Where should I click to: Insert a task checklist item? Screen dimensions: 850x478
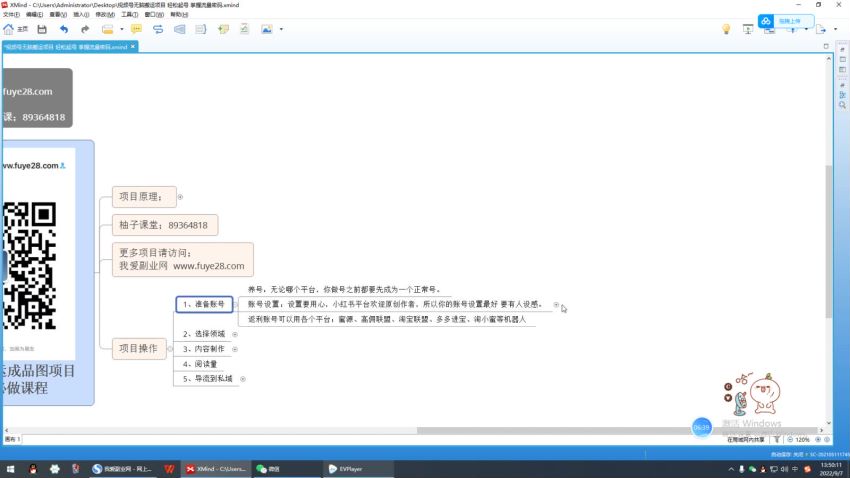pyautogui.click(x=244, y=29)
